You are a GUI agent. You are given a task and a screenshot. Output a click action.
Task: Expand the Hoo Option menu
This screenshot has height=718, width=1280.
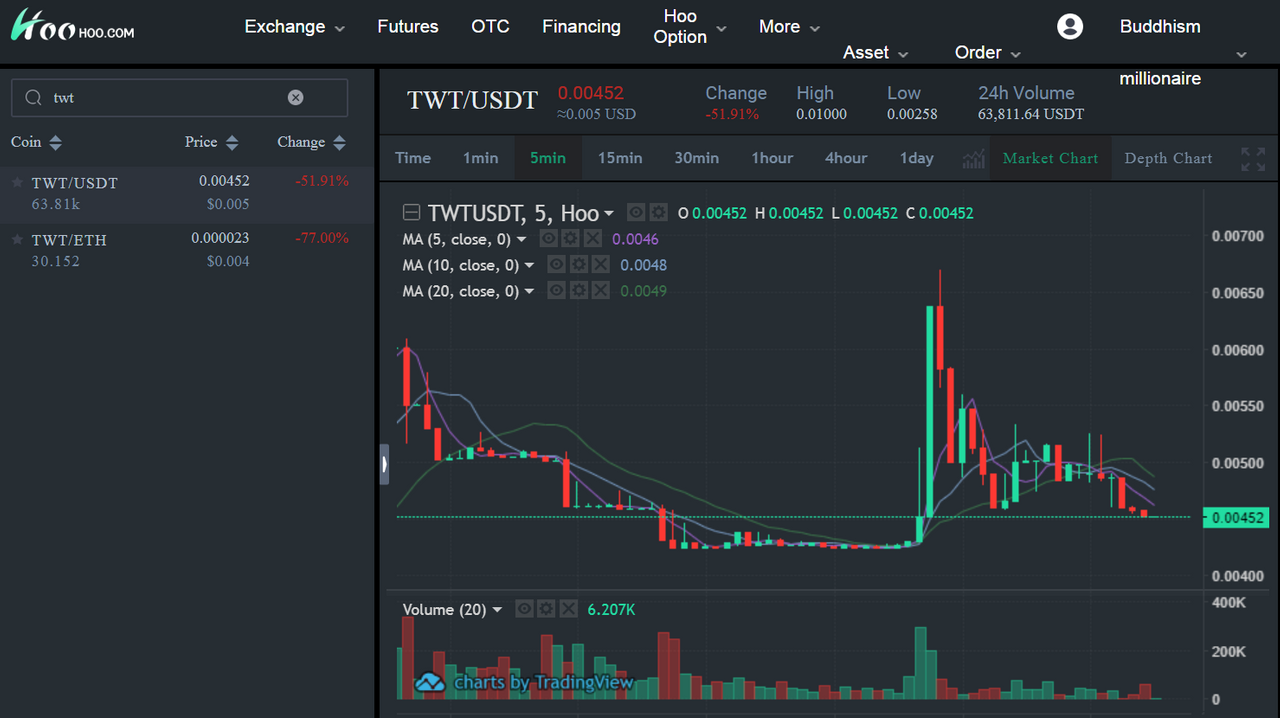[690, 27]
